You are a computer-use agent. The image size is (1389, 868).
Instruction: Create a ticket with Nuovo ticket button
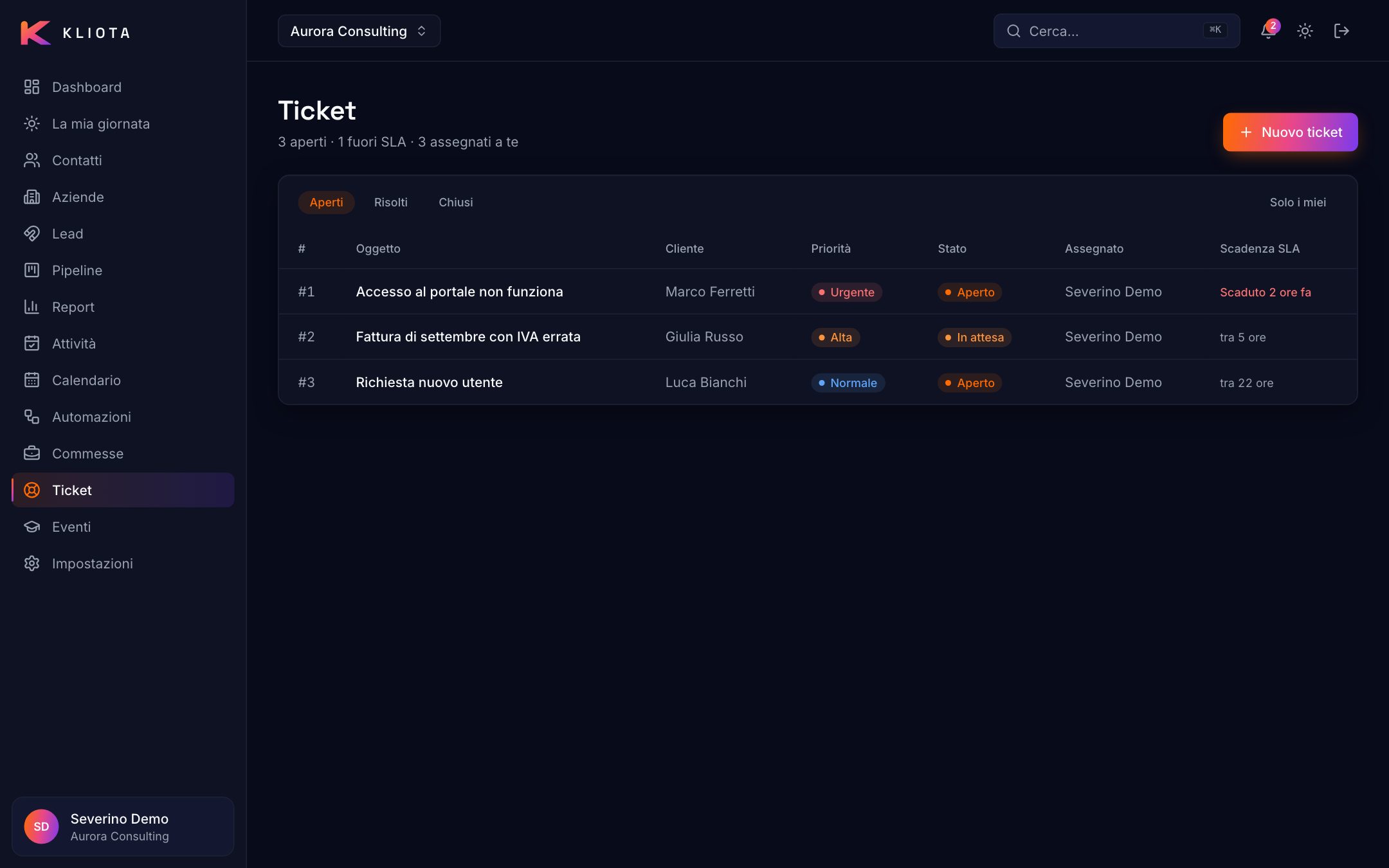[1290, 132]
